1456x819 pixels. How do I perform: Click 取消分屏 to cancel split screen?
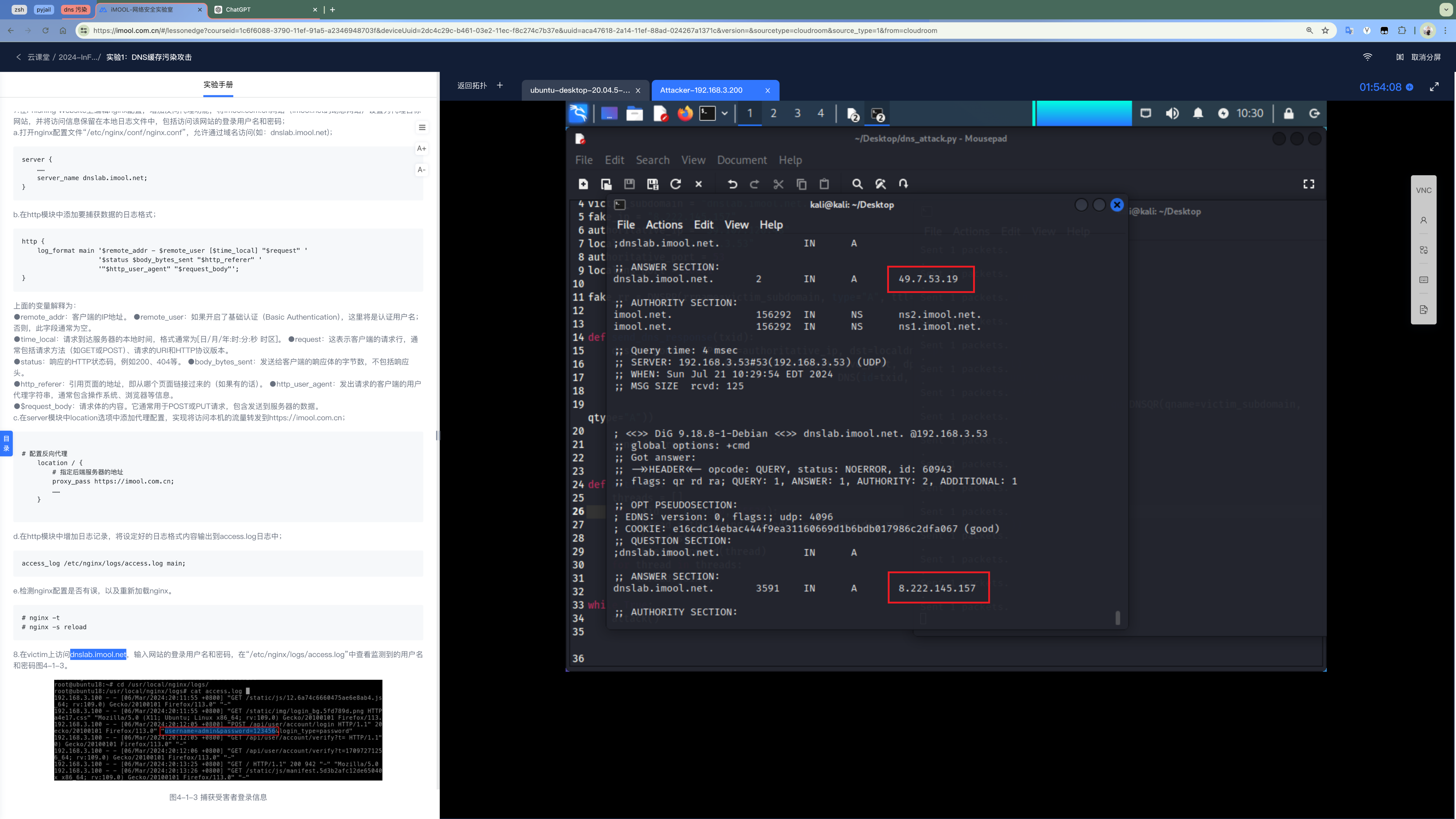click(x=1426, y=57)
